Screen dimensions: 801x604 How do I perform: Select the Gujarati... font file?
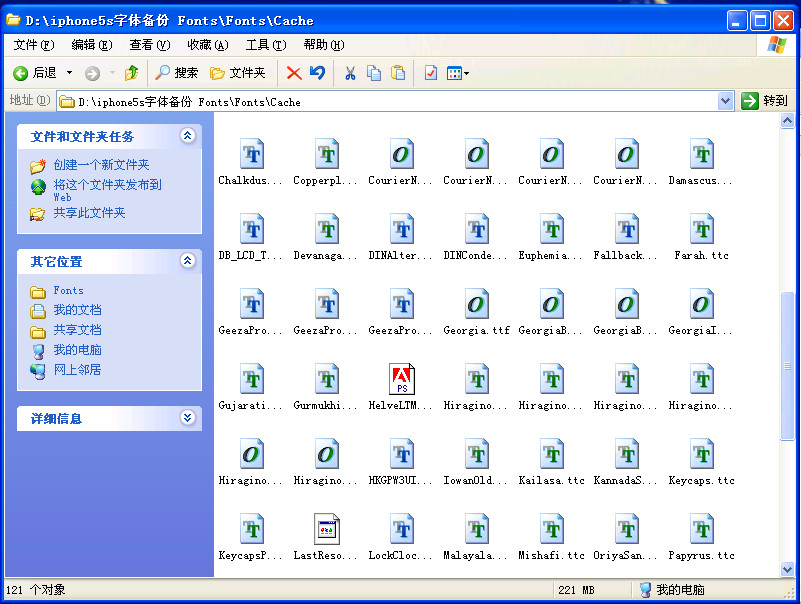[251, 387]
